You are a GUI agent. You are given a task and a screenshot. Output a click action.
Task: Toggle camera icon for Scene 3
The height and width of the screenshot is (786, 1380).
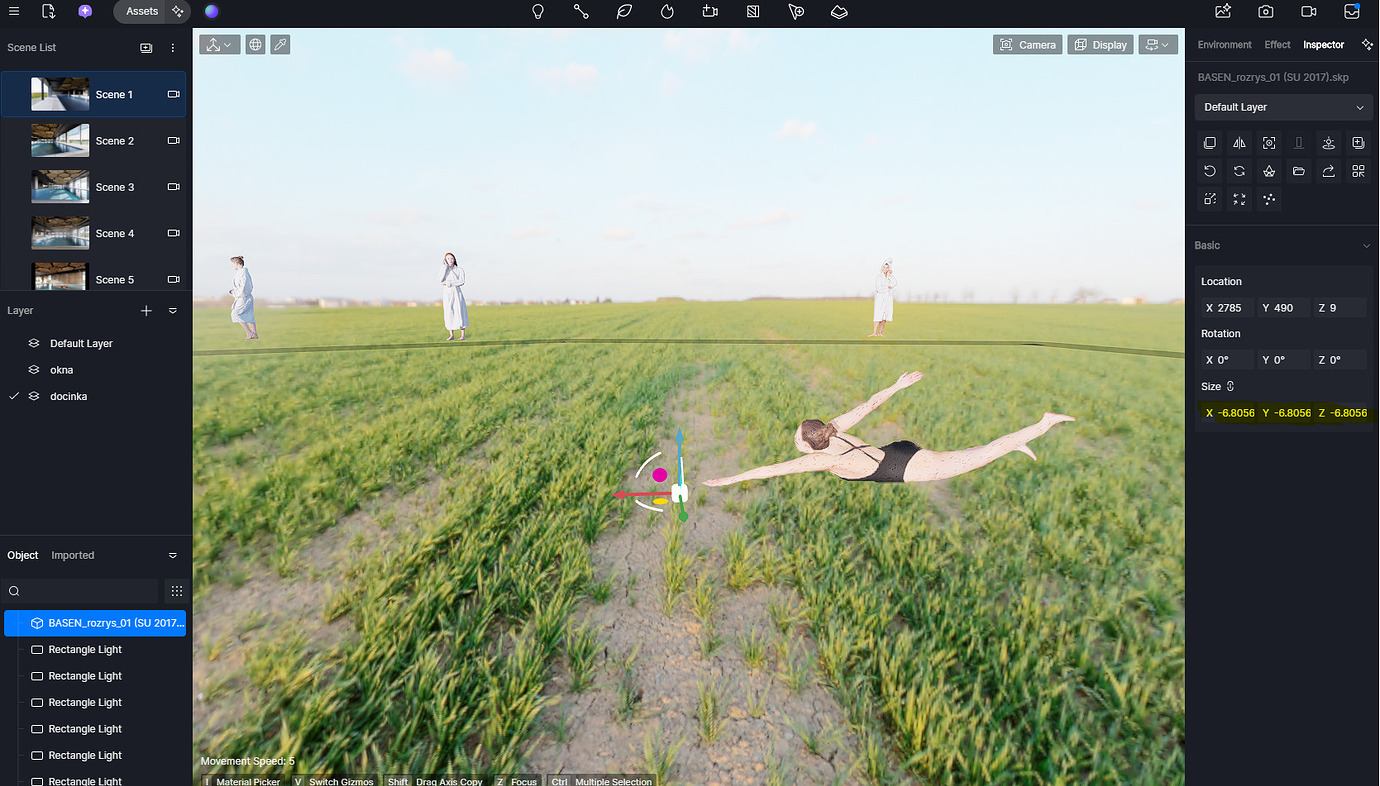(x=173, y=187)
